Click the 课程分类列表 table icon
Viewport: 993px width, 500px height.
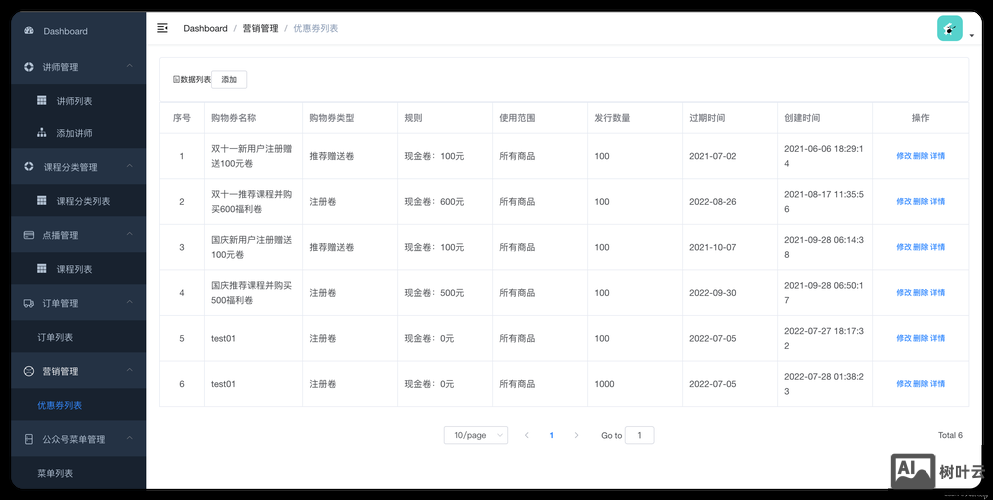coord(42,200)
